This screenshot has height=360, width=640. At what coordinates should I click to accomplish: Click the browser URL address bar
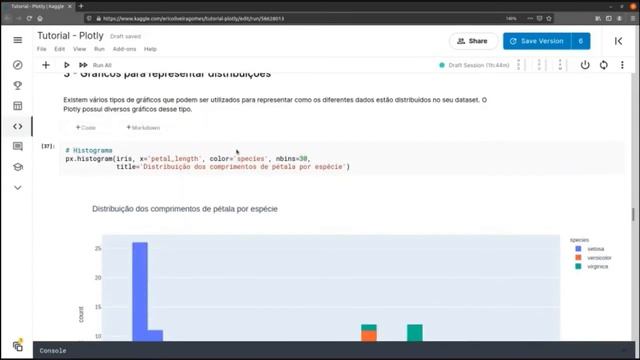[x=302, y=18]
